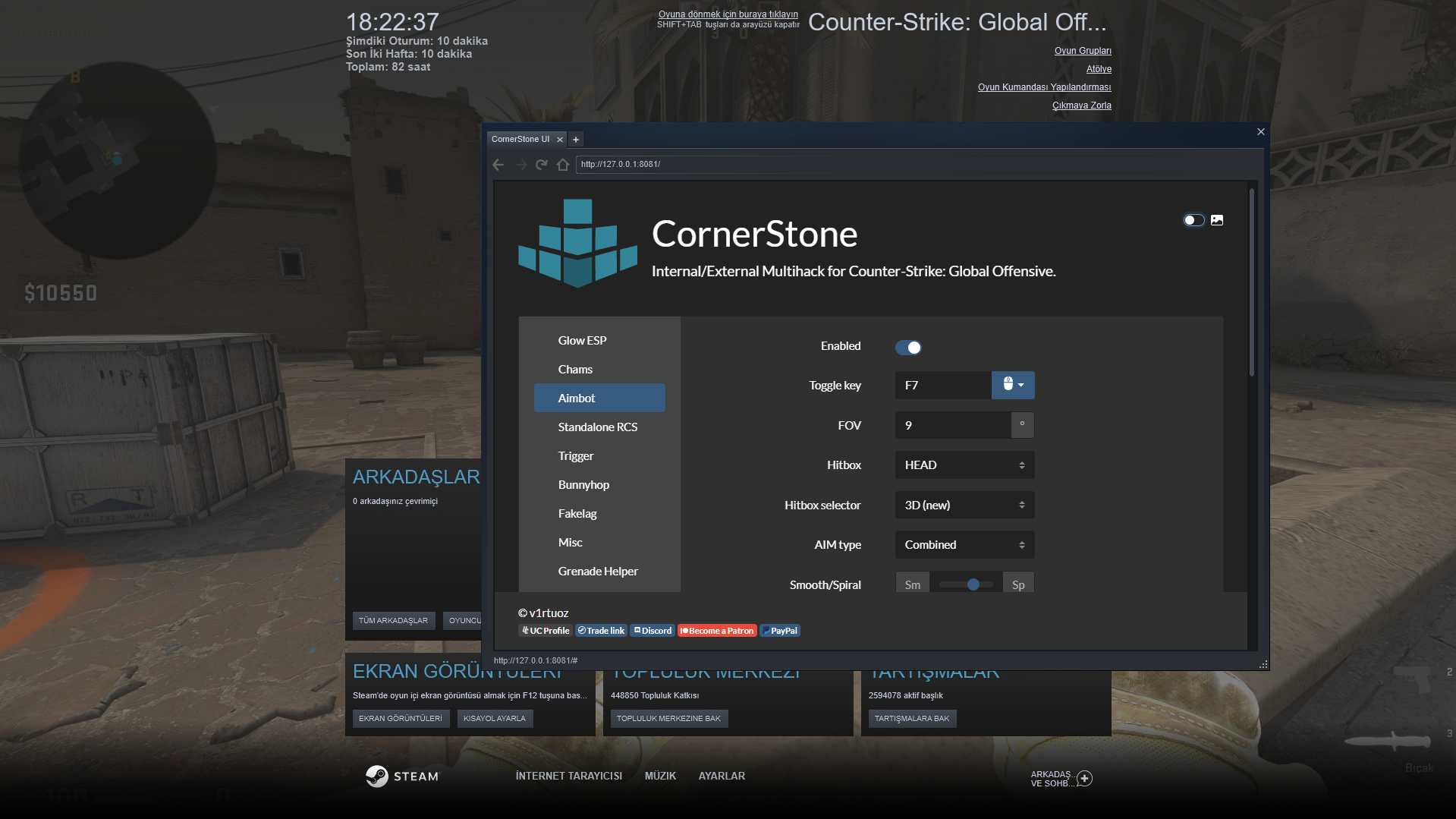Click the EKRAN GÖRÜNTÜLERİ button

click(401, 719)
